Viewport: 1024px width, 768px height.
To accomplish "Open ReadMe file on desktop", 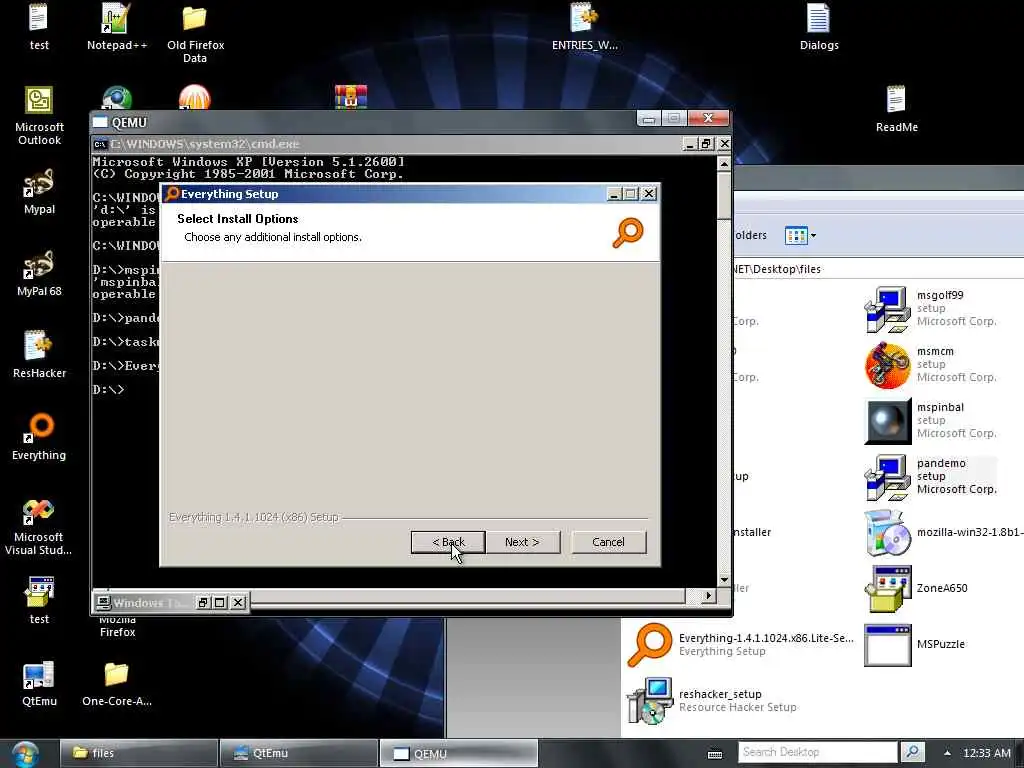I will pos(896,109).
